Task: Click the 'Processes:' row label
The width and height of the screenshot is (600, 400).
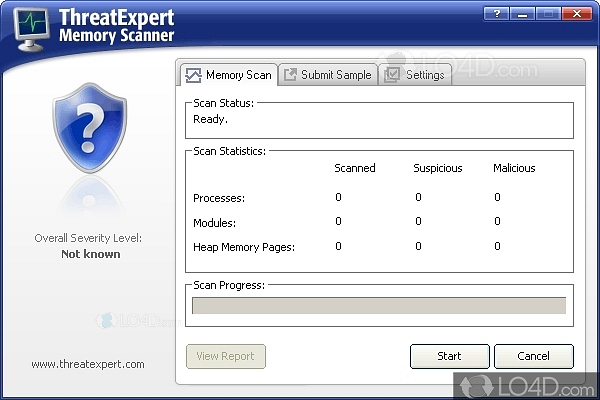Action: 219,198
